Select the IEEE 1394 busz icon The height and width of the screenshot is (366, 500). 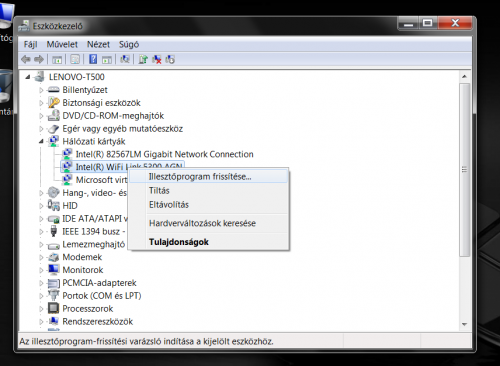tap(53, 231)
